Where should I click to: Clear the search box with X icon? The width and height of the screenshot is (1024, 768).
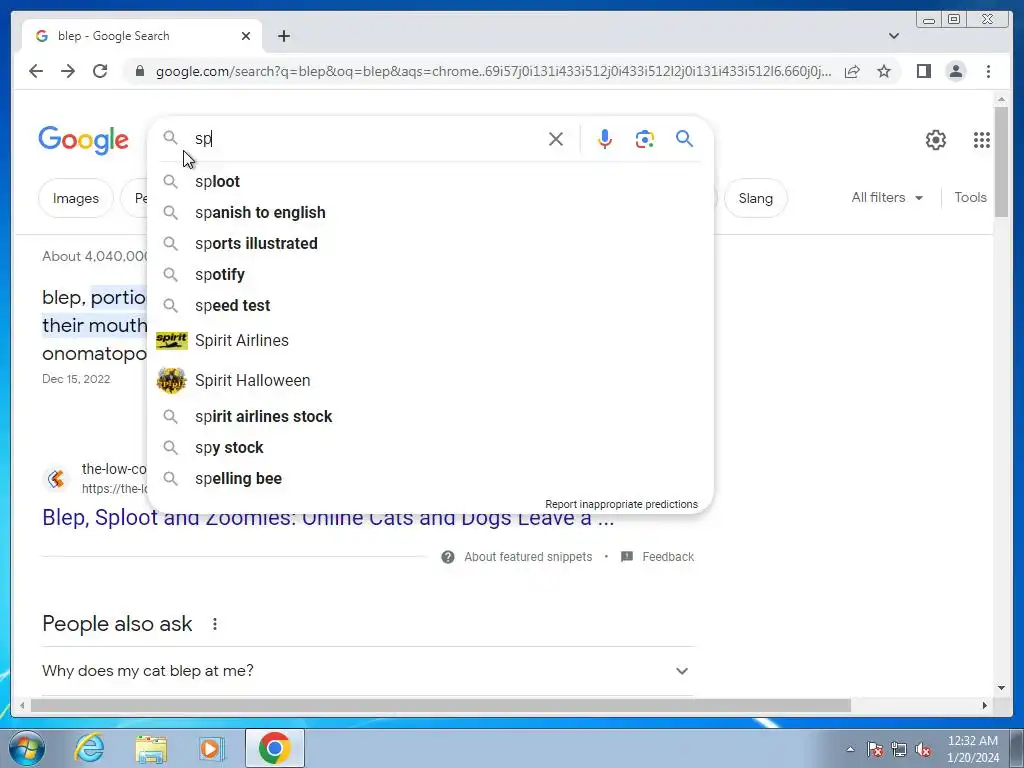tap(556, 138)
